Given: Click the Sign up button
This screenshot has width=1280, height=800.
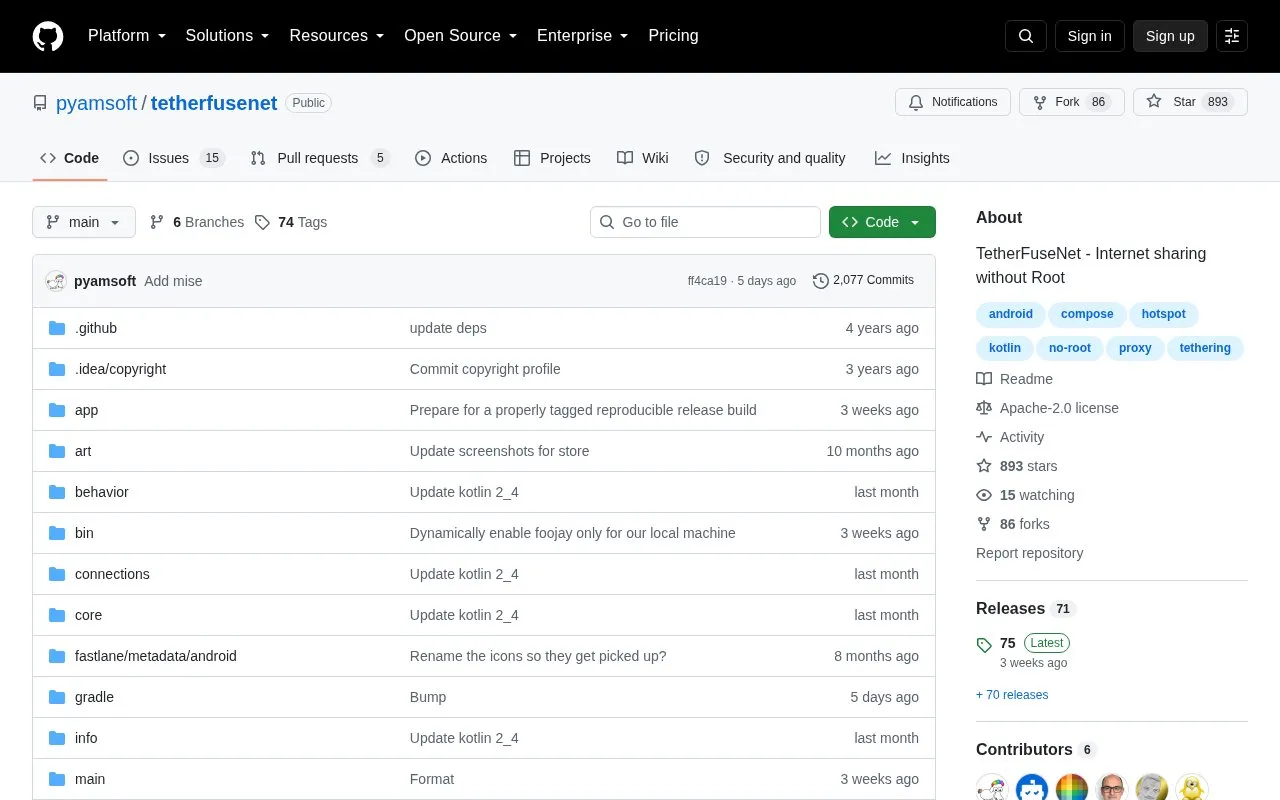Looking at the screenshot, I should pyautogui.click(x=1170, y=36).
